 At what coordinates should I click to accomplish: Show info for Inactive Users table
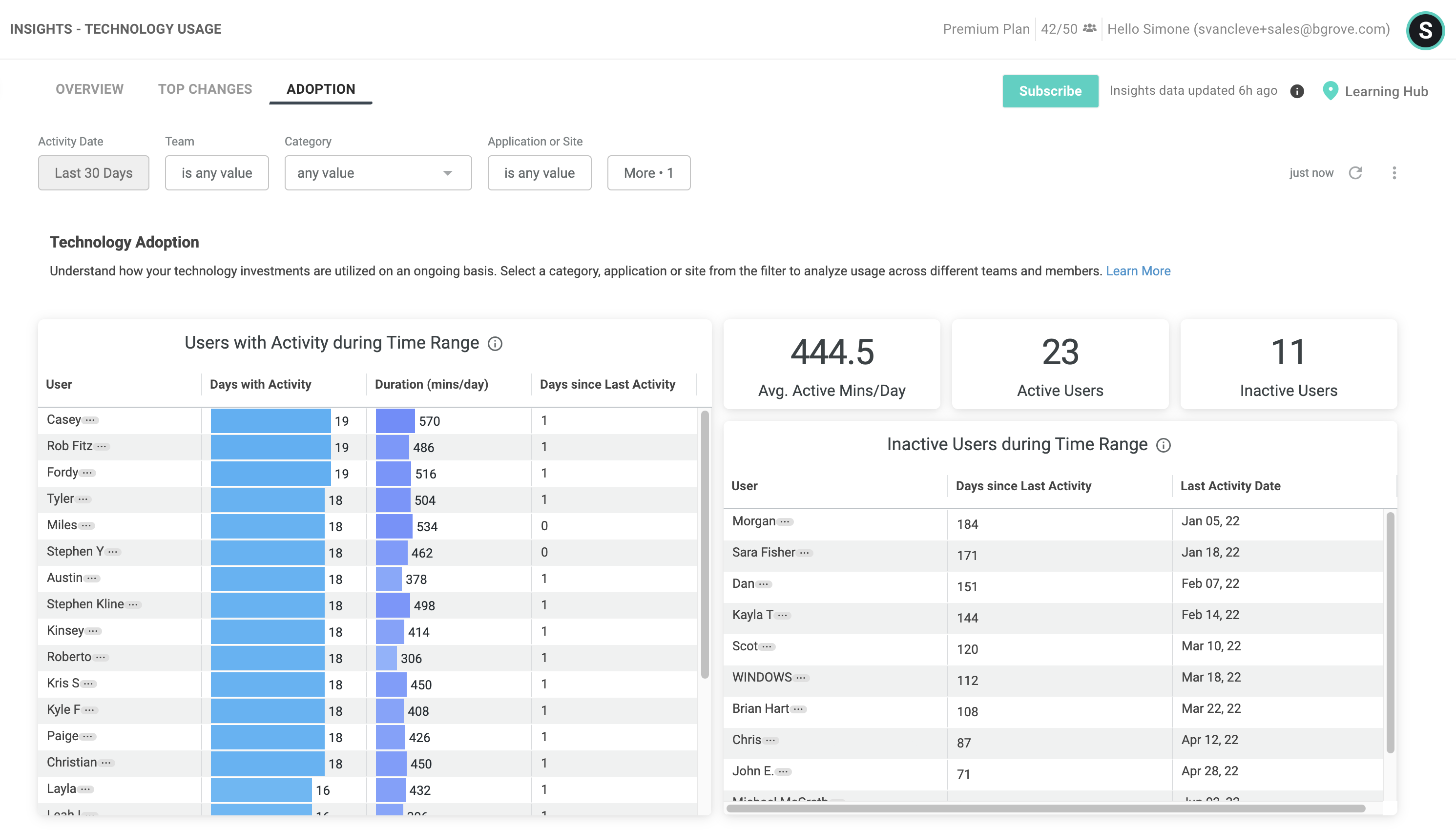(1163, 445)
